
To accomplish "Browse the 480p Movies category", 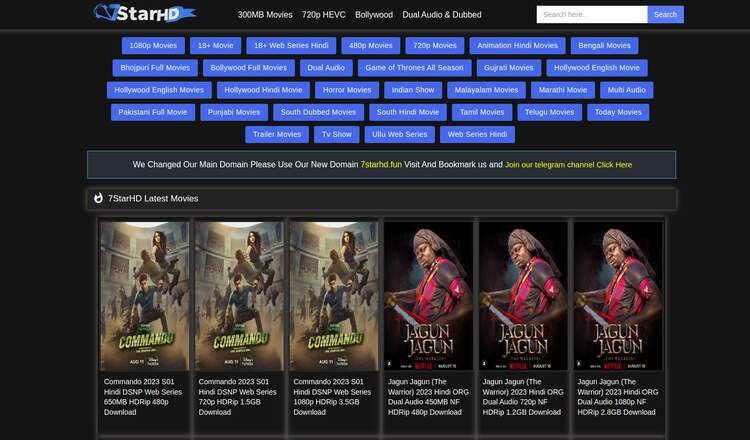I will (371, 45).
